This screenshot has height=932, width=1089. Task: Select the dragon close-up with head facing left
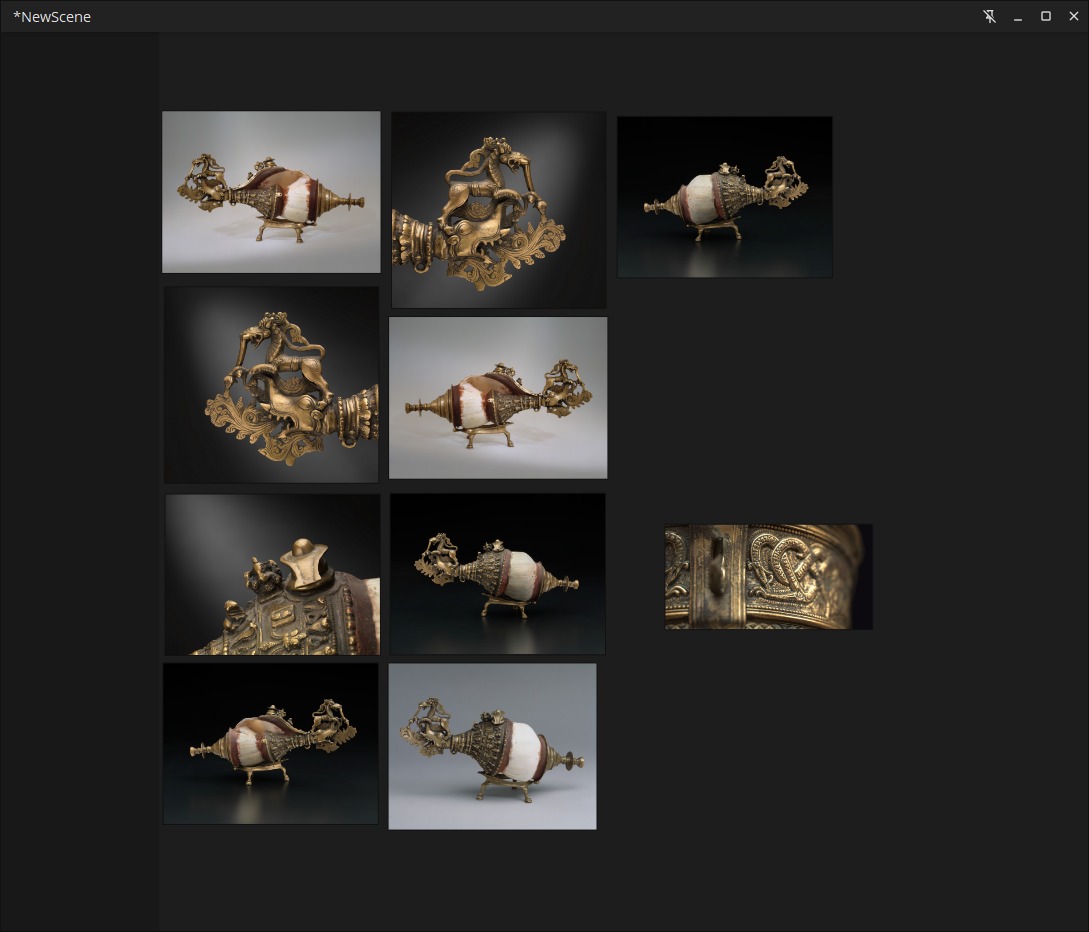272,385
